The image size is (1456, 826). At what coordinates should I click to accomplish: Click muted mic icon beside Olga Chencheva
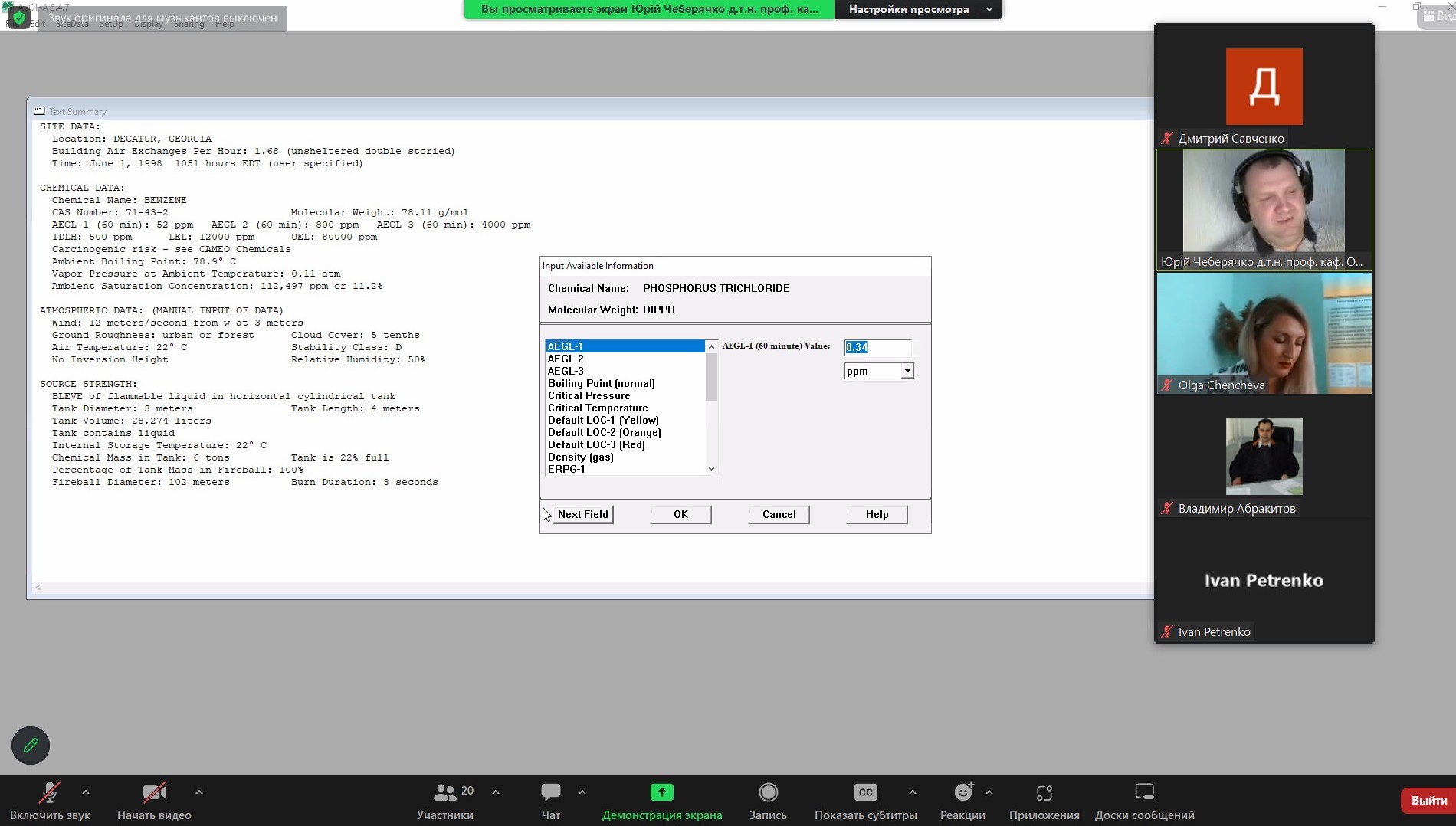point(1167,385)
